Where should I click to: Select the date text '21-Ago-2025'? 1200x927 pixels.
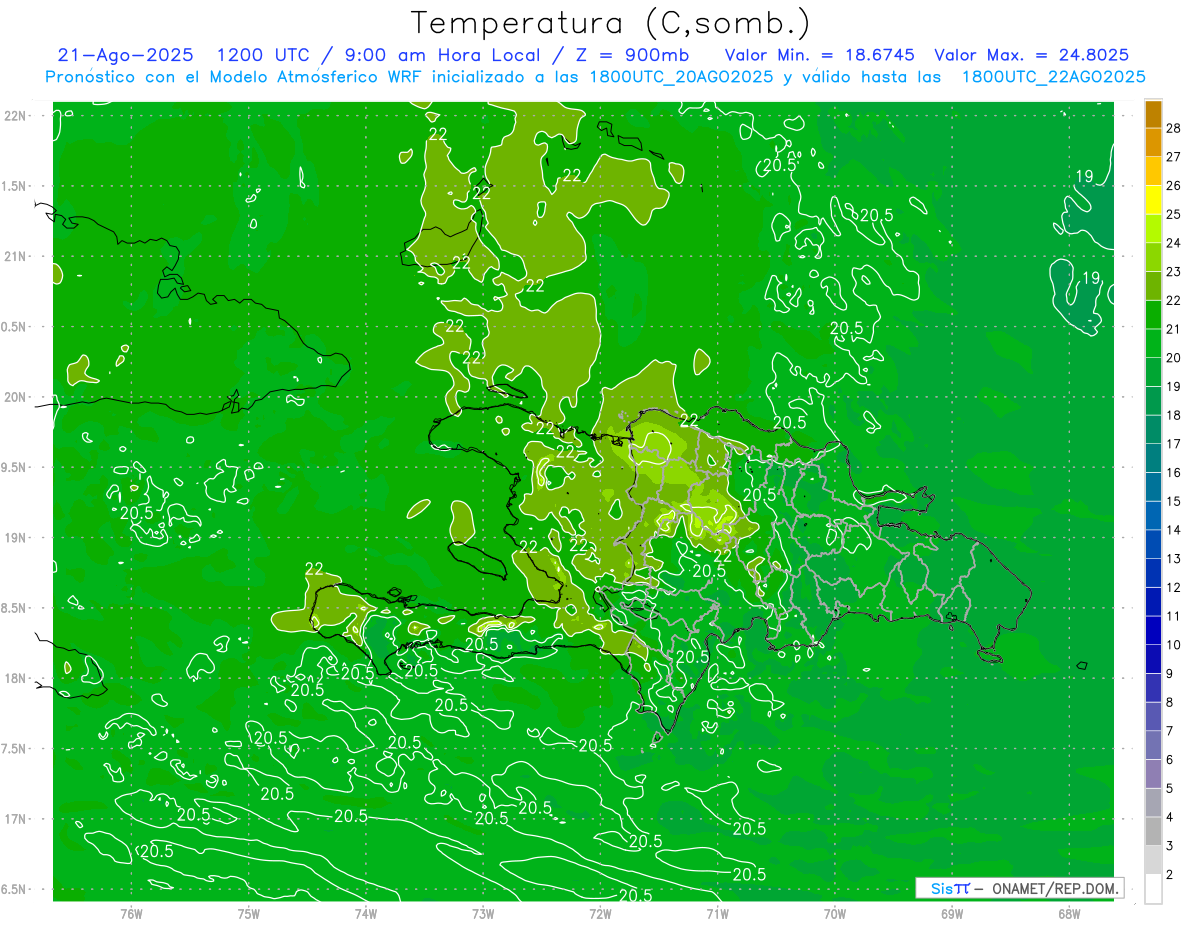125,56
